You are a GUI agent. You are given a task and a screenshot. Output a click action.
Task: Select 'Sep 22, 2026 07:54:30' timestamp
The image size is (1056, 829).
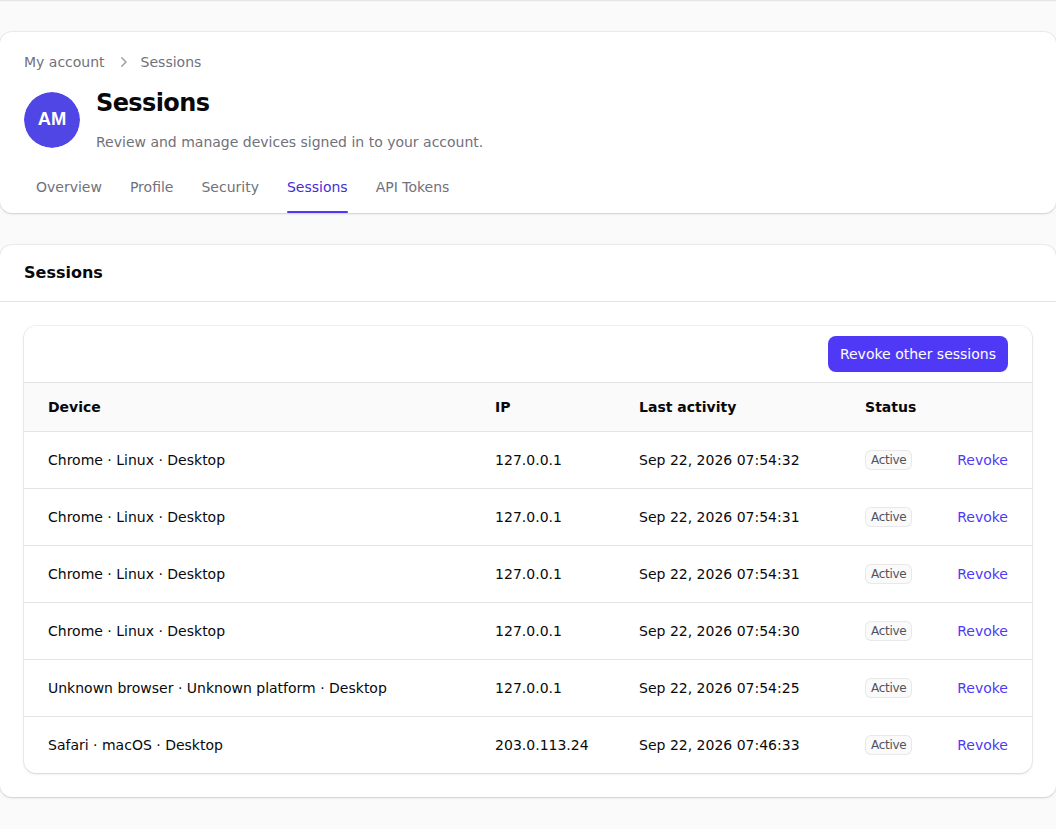pos(719,631)
